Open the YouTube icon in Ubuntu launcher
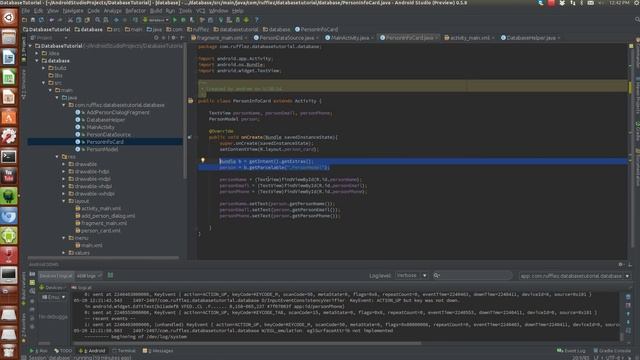The width and height of the screenshot is (640, 360). (x=9, y=176)
